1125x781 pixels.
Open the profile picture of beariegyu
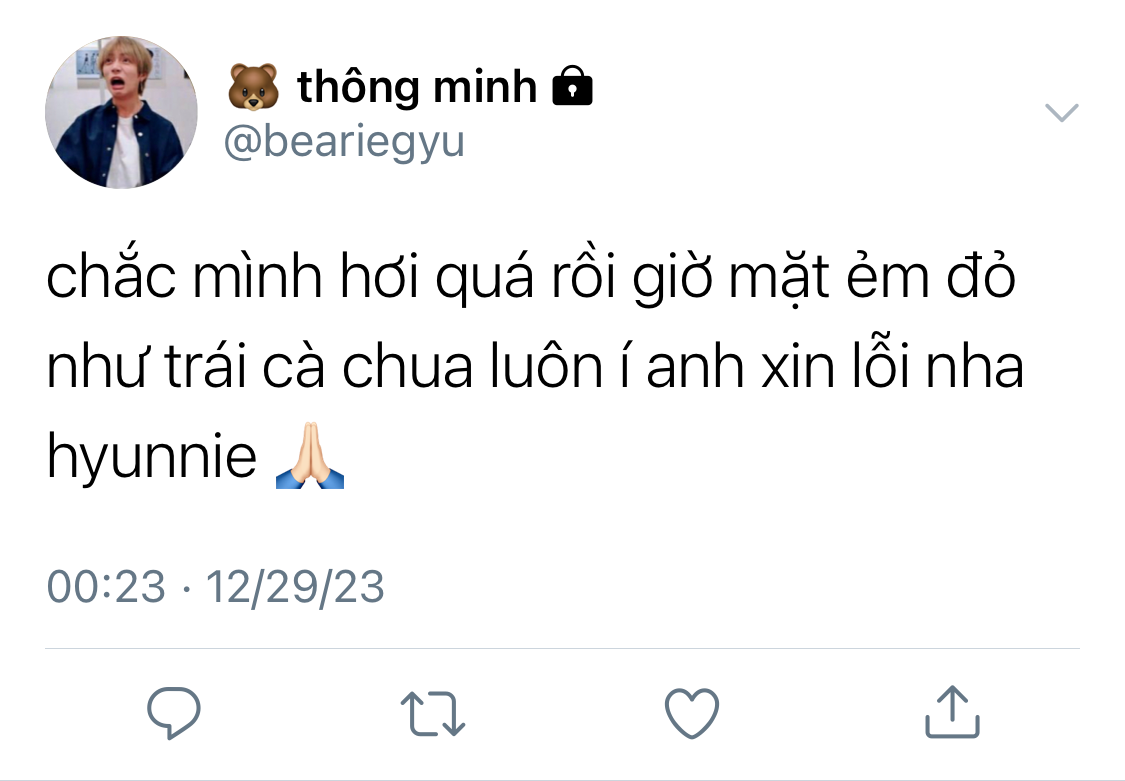click(x=121, y=112)
